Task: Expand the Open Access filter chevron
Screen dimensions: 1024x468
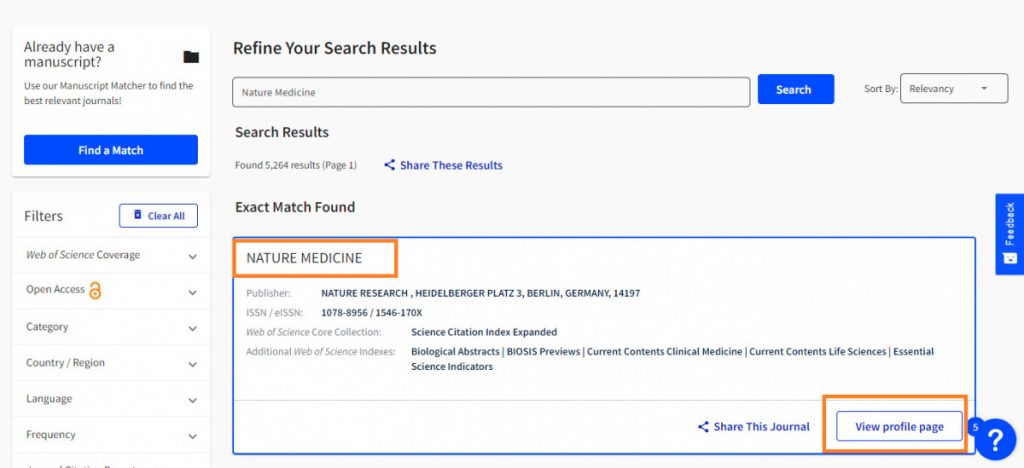Action: pos(192,292)
